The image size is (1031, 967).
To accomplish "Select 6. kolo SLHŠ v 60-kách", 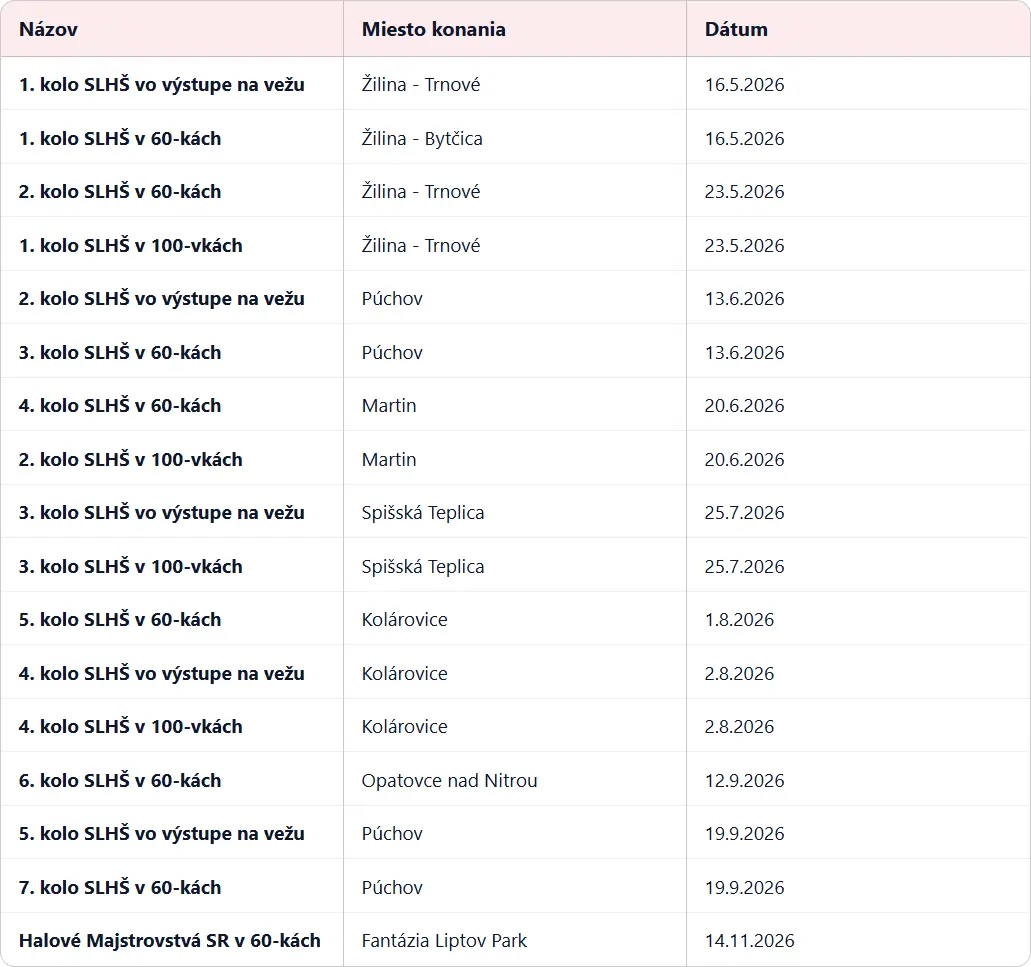I will coord(120,781).
